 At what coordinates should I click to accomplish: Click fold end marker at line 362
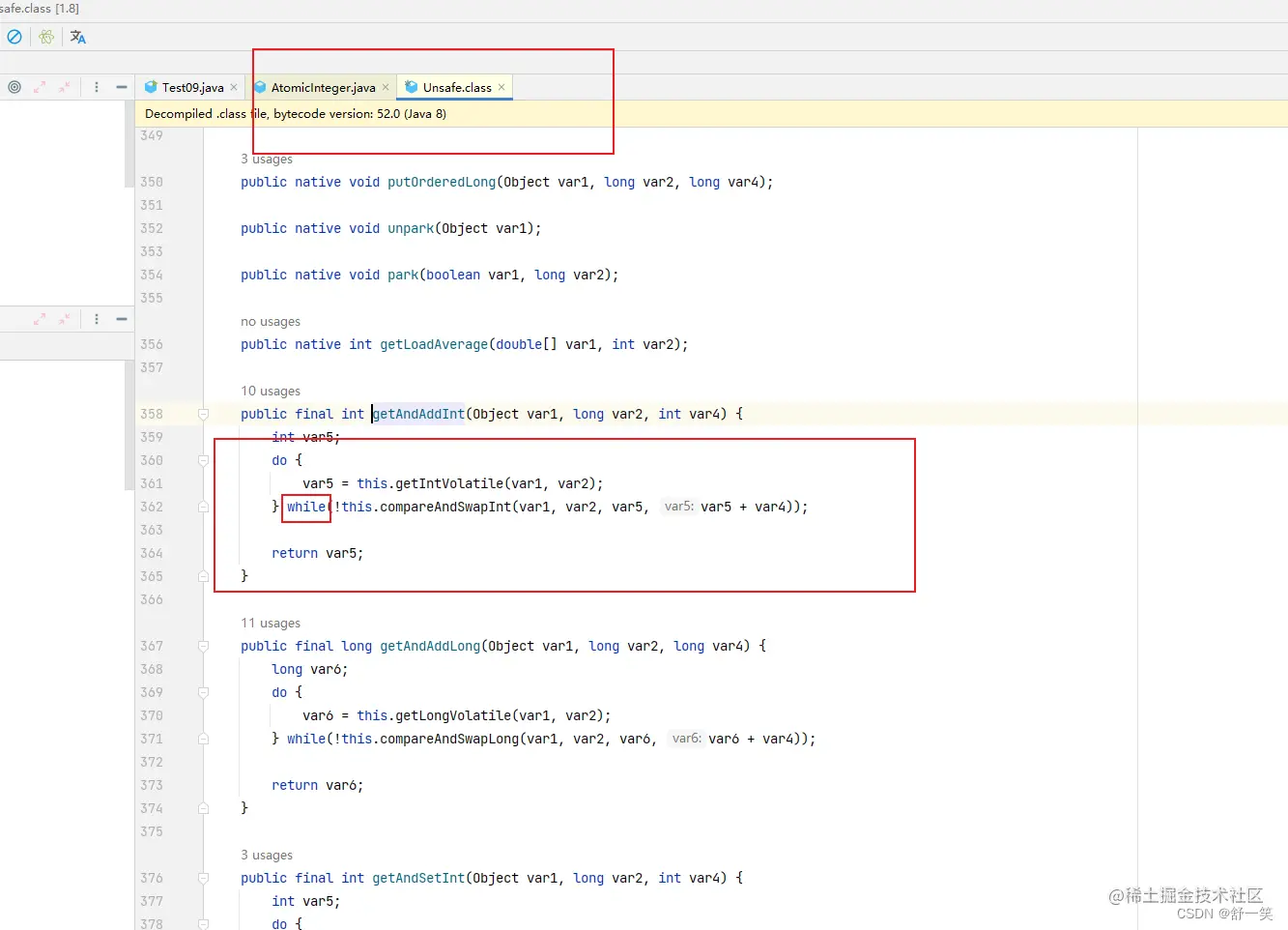click(x=203, y=507)
